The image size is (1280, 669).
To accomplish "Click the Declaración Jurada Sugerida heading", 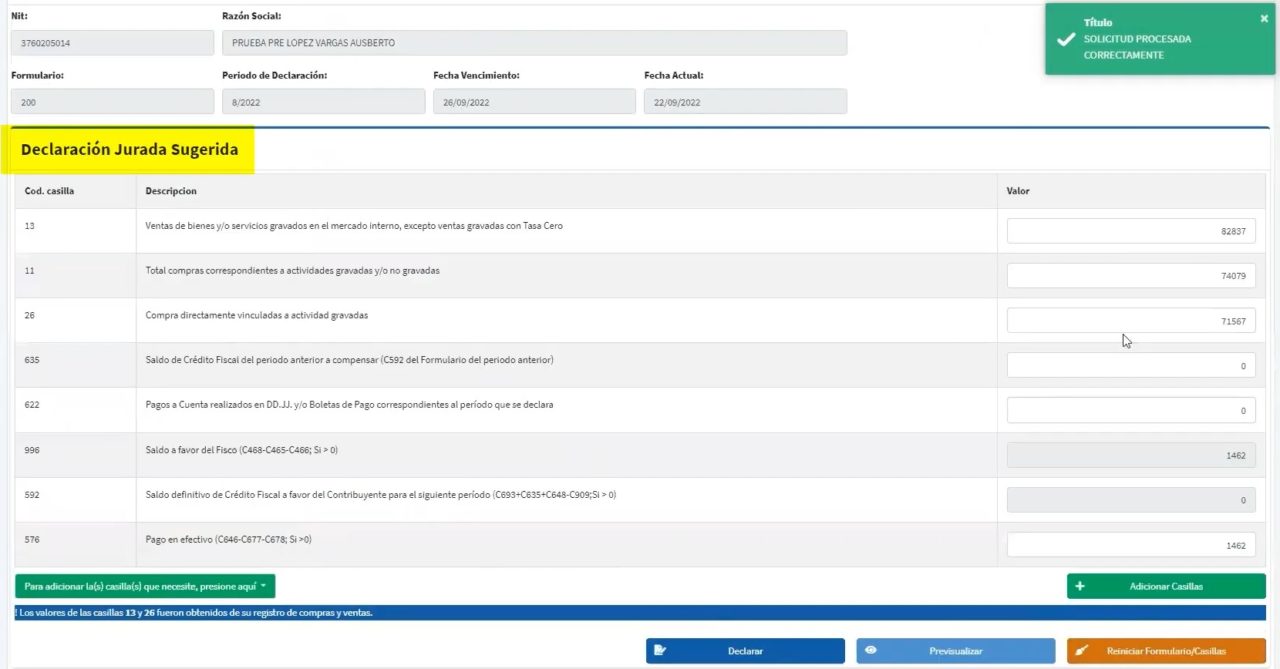I will pos(130,150).
